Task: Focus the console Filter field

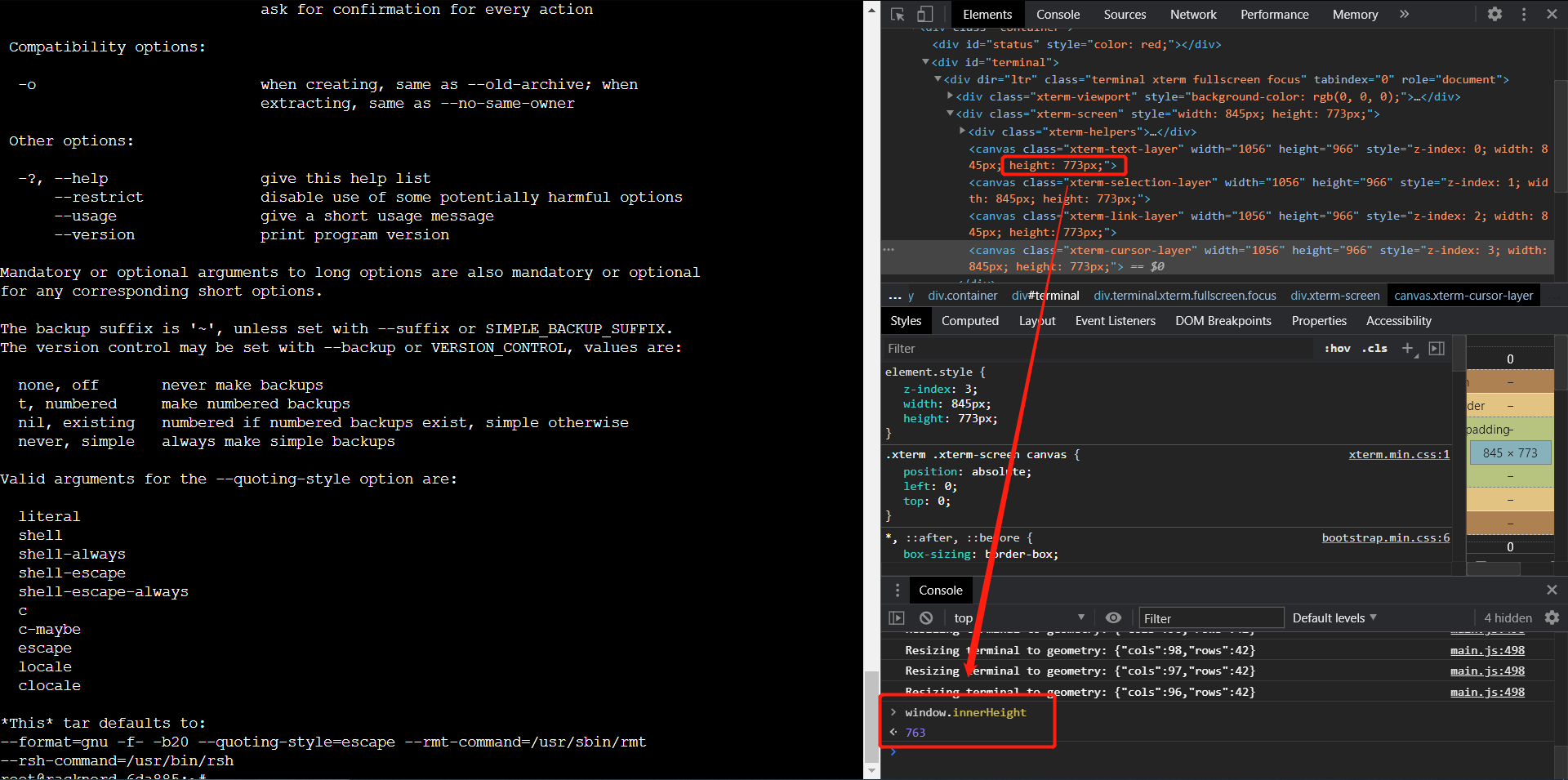Action: click(1211, 618)
